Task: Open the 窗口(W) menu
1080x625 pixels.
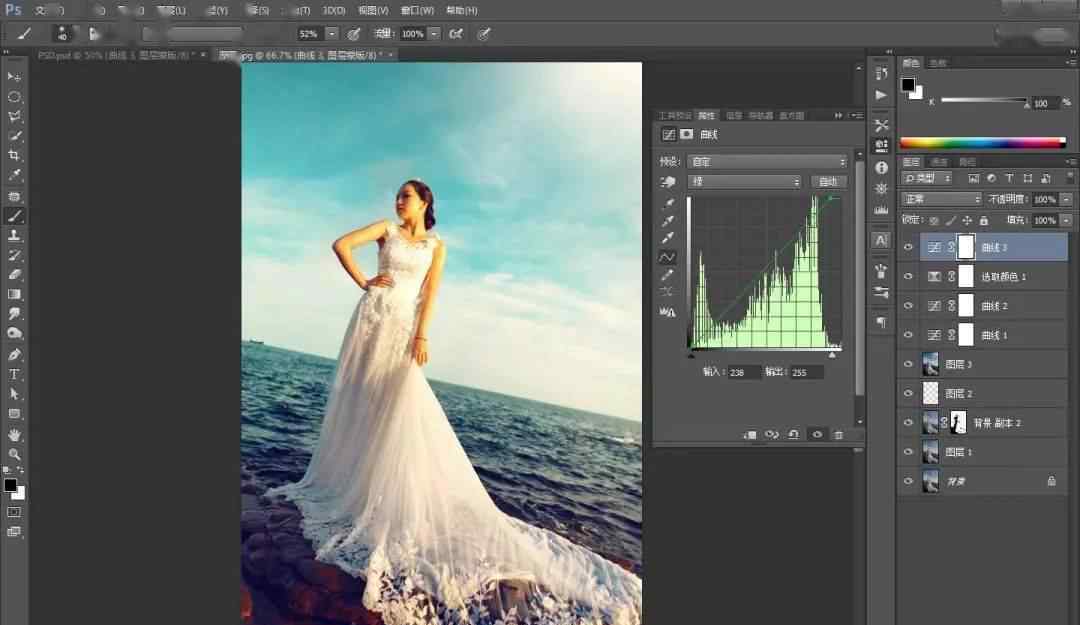Action: (417, 10)
